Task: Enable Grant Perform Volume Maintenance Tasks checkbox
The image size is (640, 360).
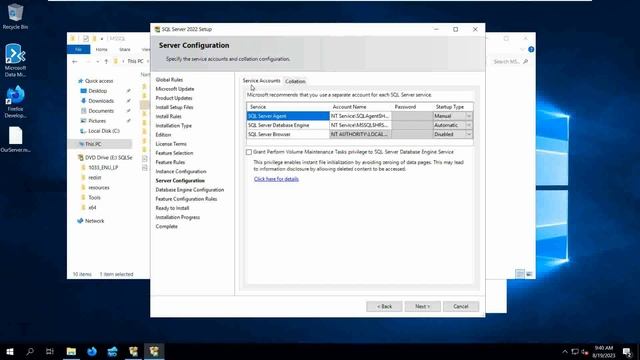Action: pyautogui.click(x=249, y=152)
